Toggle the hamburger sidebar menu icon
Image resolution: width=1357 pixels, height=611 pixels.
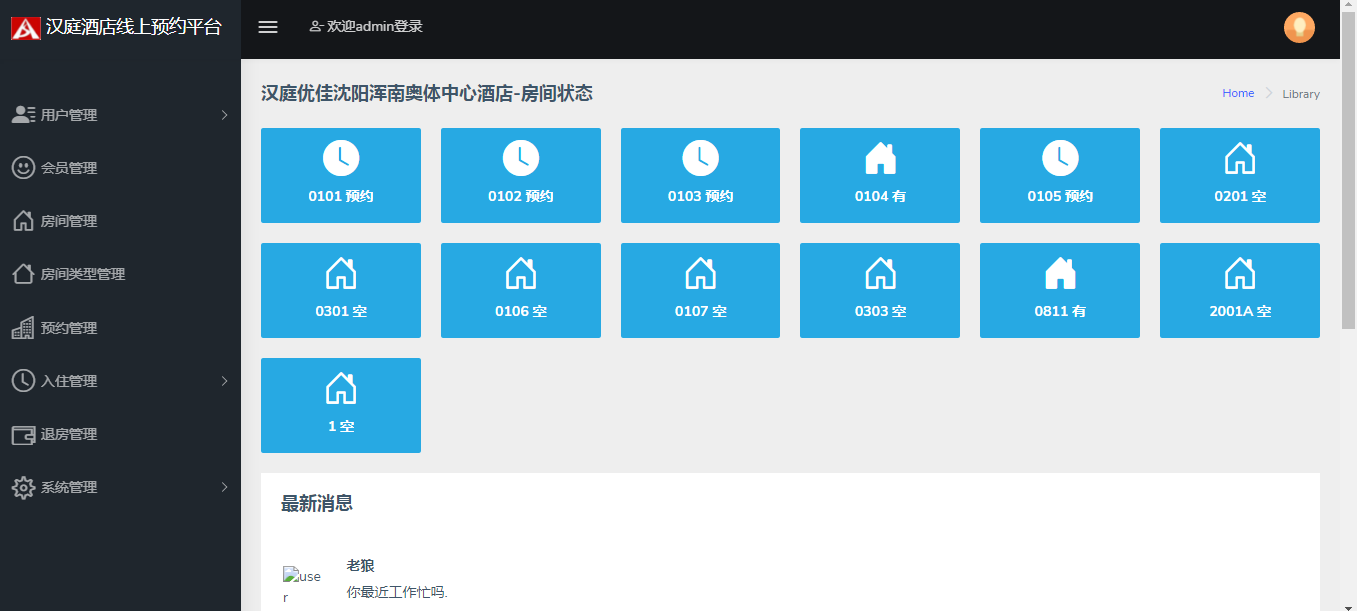click(268, 27)
